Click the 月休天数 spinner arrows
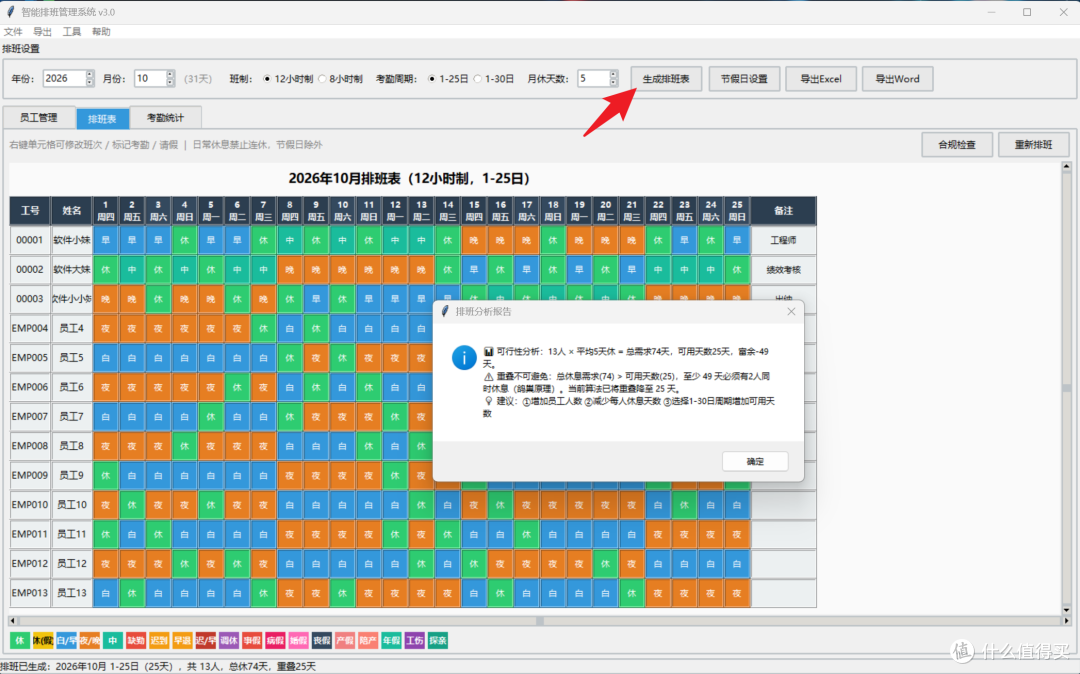This screenshot has height=674, width=1080. [x=614, y=78]
